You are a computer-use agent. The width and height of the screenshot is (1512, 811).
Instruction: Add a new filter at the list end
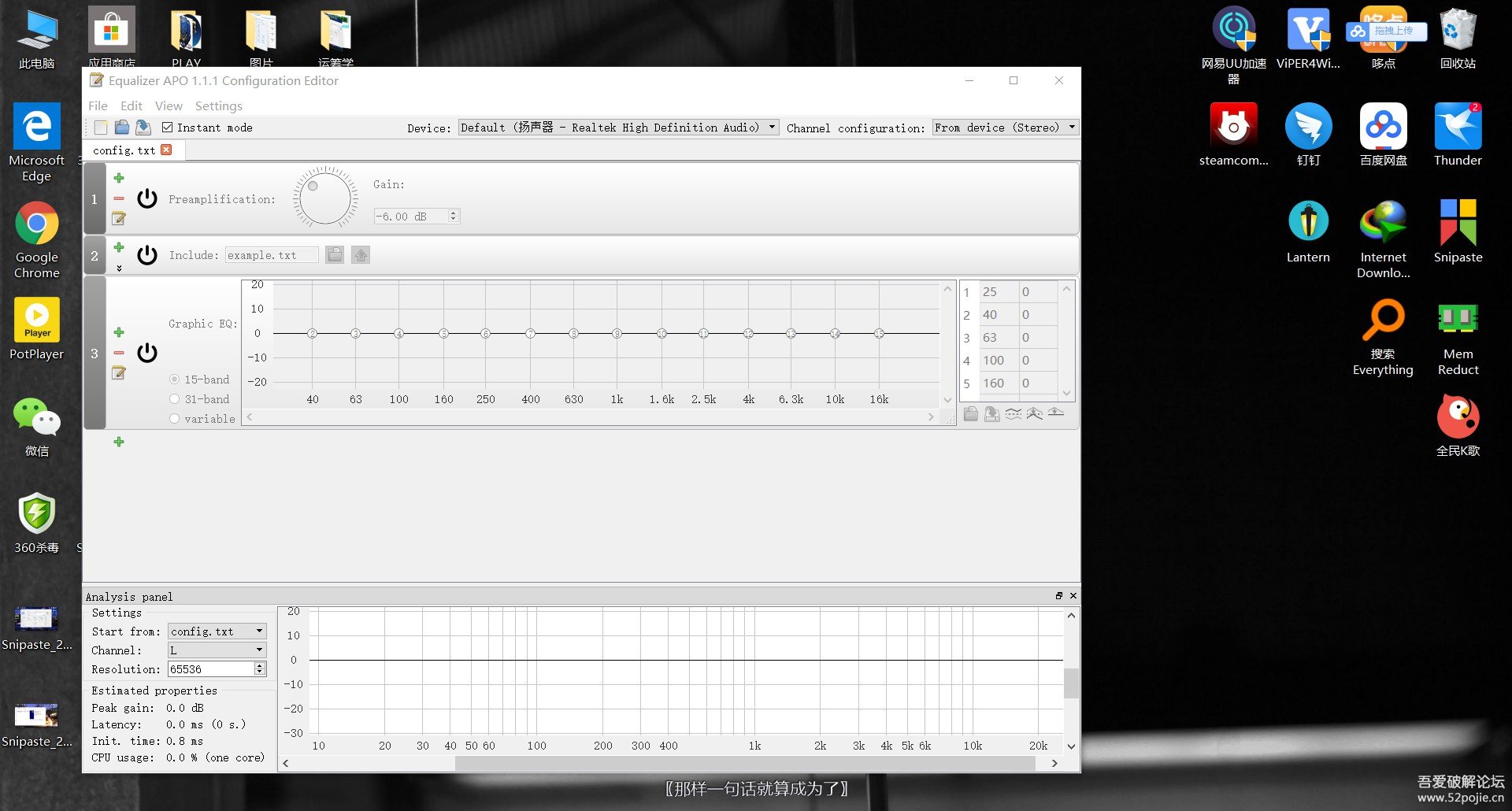[119, 442]
